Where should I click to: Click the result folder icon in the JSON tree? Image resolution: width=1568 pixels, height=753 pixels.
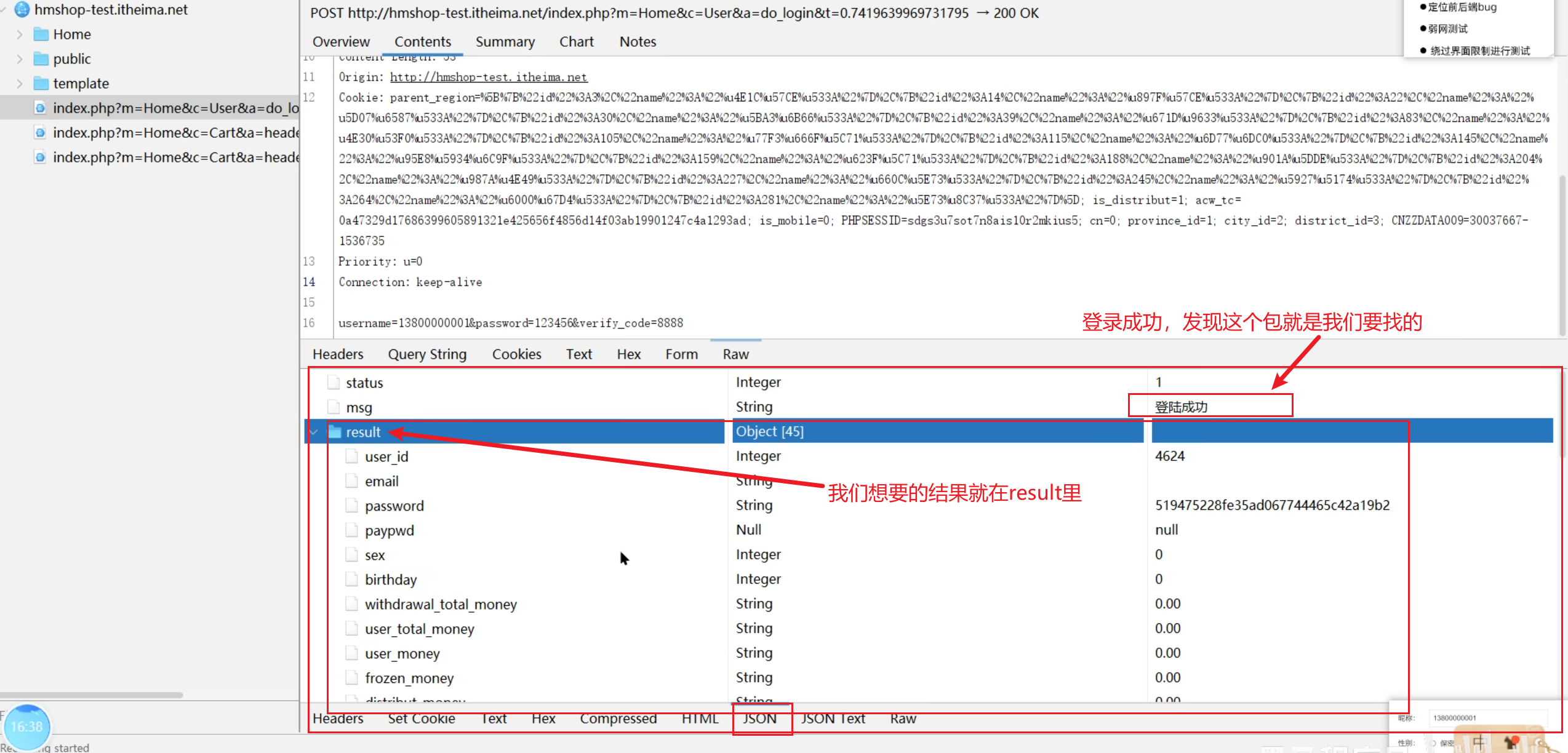coord(335,432)
